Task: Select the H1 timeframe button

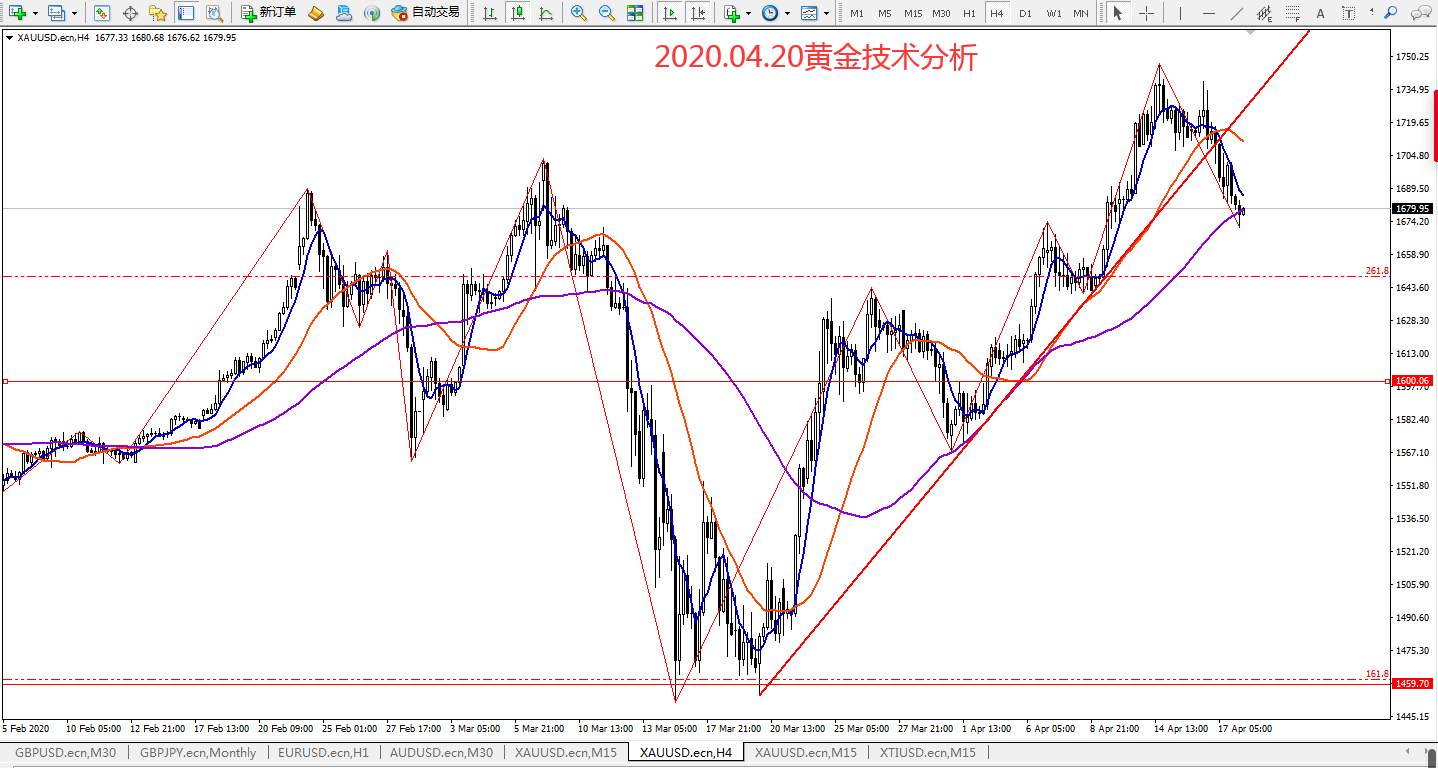Action: click(x=969, y=13)
